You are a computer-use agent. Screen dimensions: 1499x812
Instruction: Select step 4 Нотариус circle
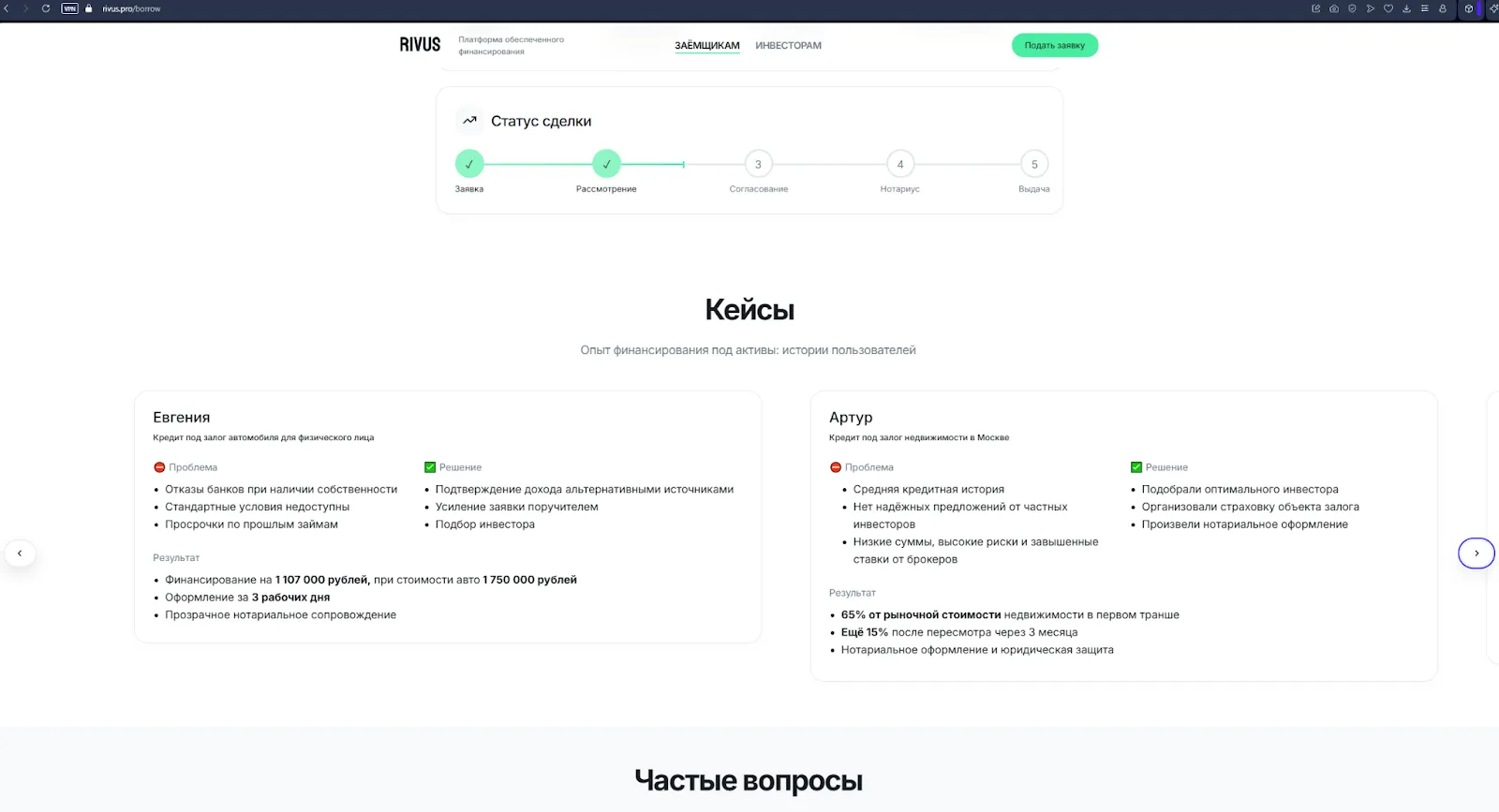900,164
